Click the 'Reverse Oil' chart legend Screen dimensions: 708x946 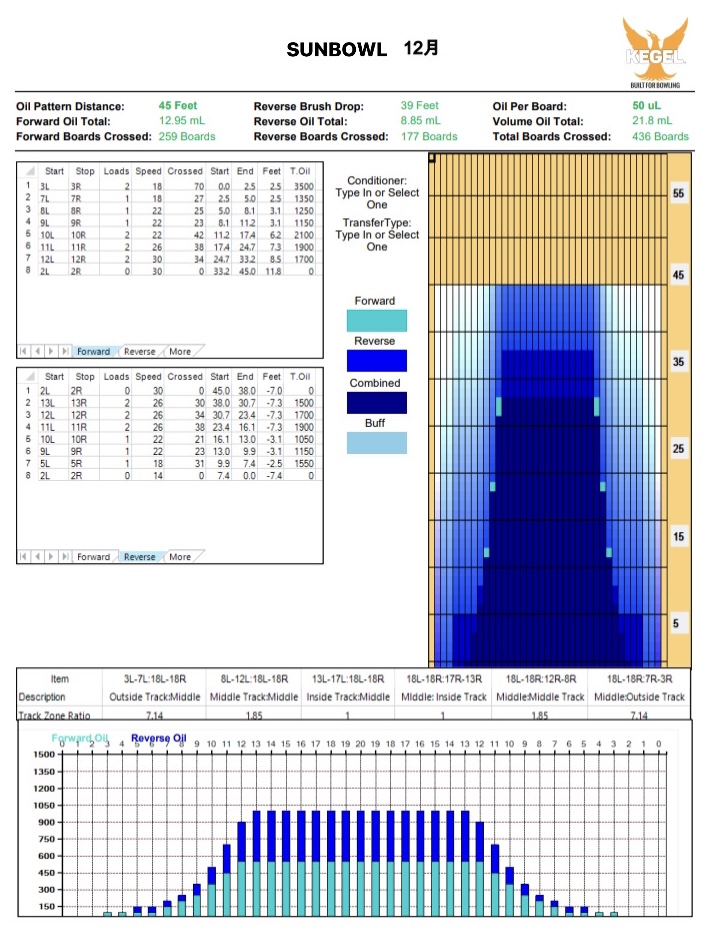[159, 738]
